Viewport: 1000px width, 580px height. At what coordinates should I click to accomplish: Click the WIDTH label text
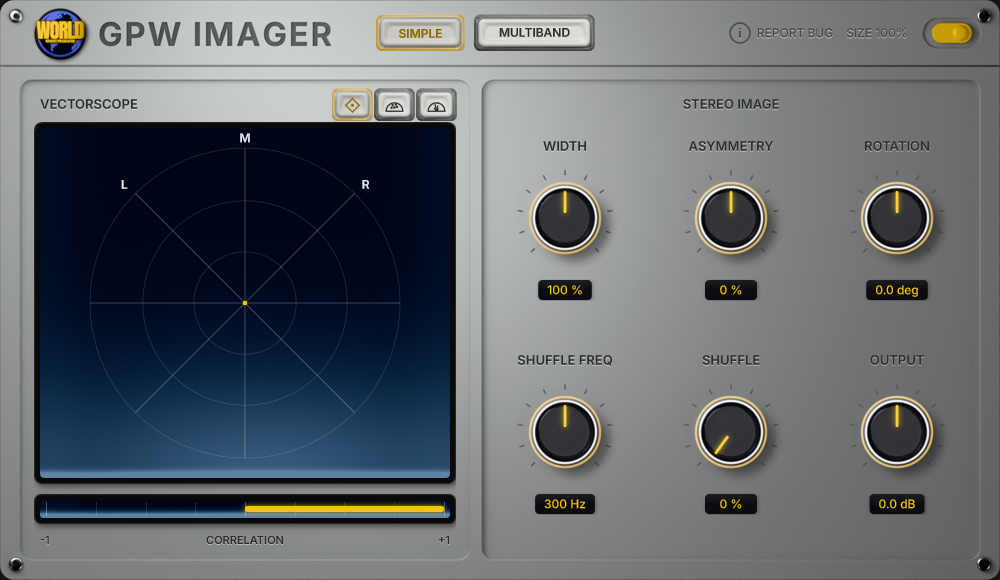pyautogui.click(x=565, y=146)
